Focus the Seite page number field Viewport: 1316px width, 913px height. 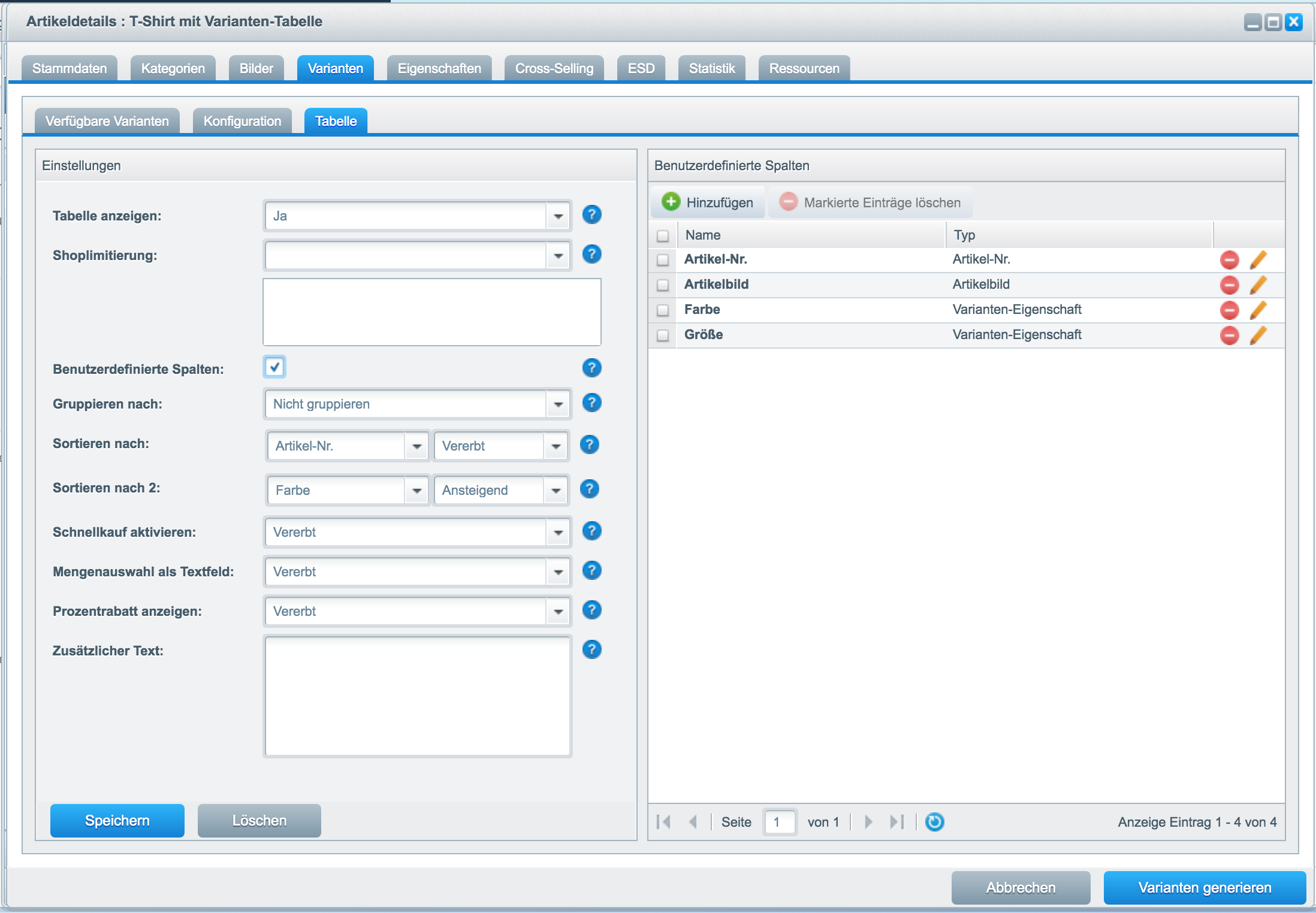click(780, 822)
